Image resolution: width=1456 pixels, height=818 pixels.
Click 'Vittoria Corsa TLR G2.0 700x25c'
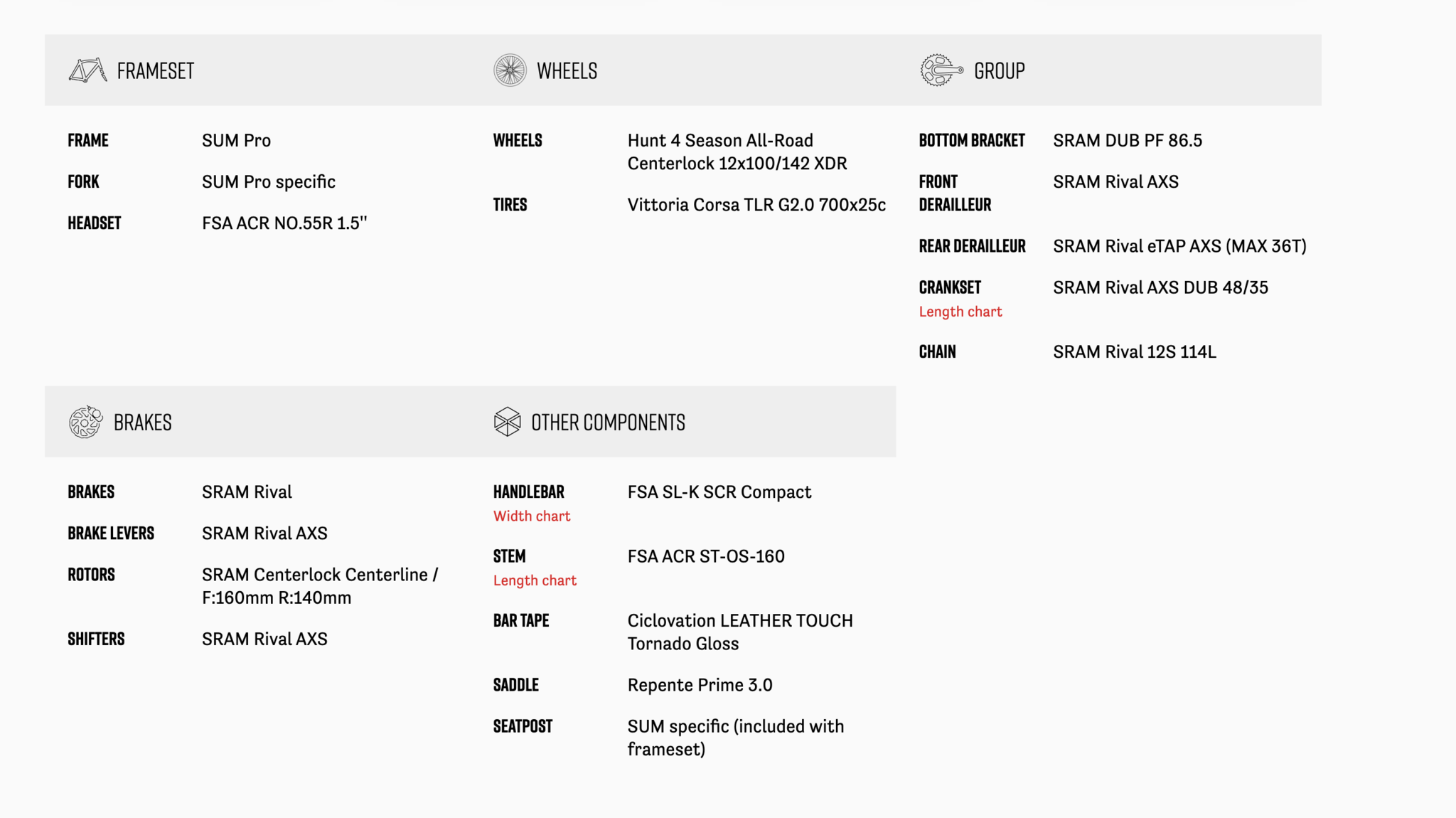[756, 205]
